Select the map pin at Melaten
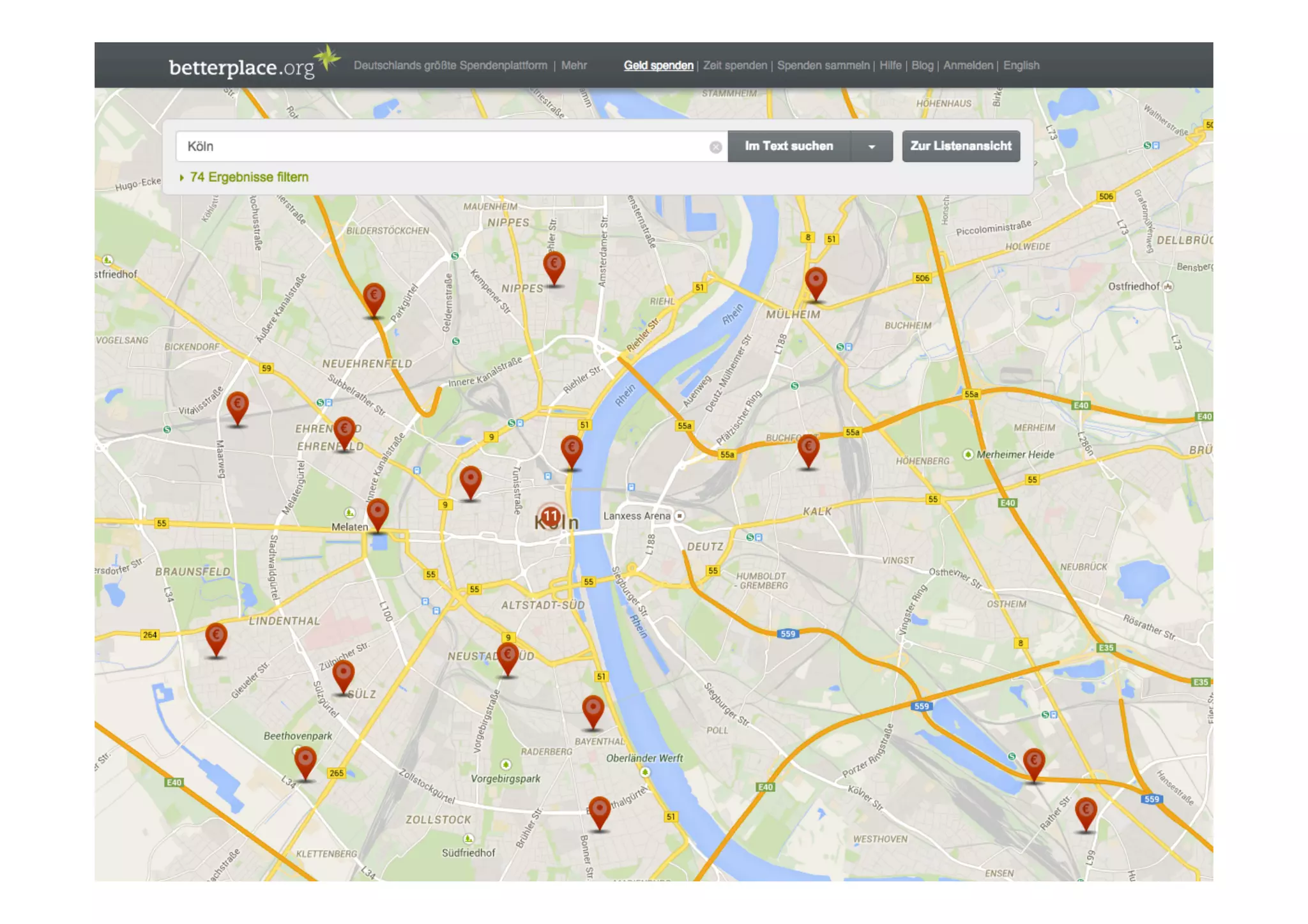Screen dimensions: 1308x924 click(377, 511)
